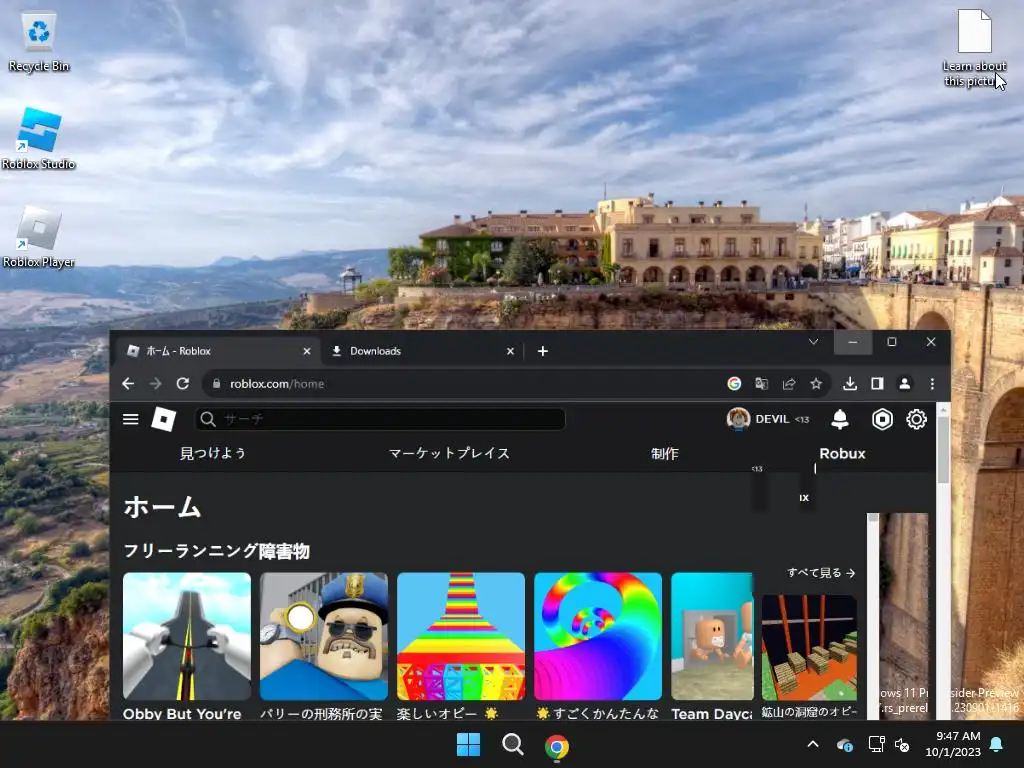Open the Robux hexagon icon menu
Screen dimensions: 1024x768
pos(882,419)
